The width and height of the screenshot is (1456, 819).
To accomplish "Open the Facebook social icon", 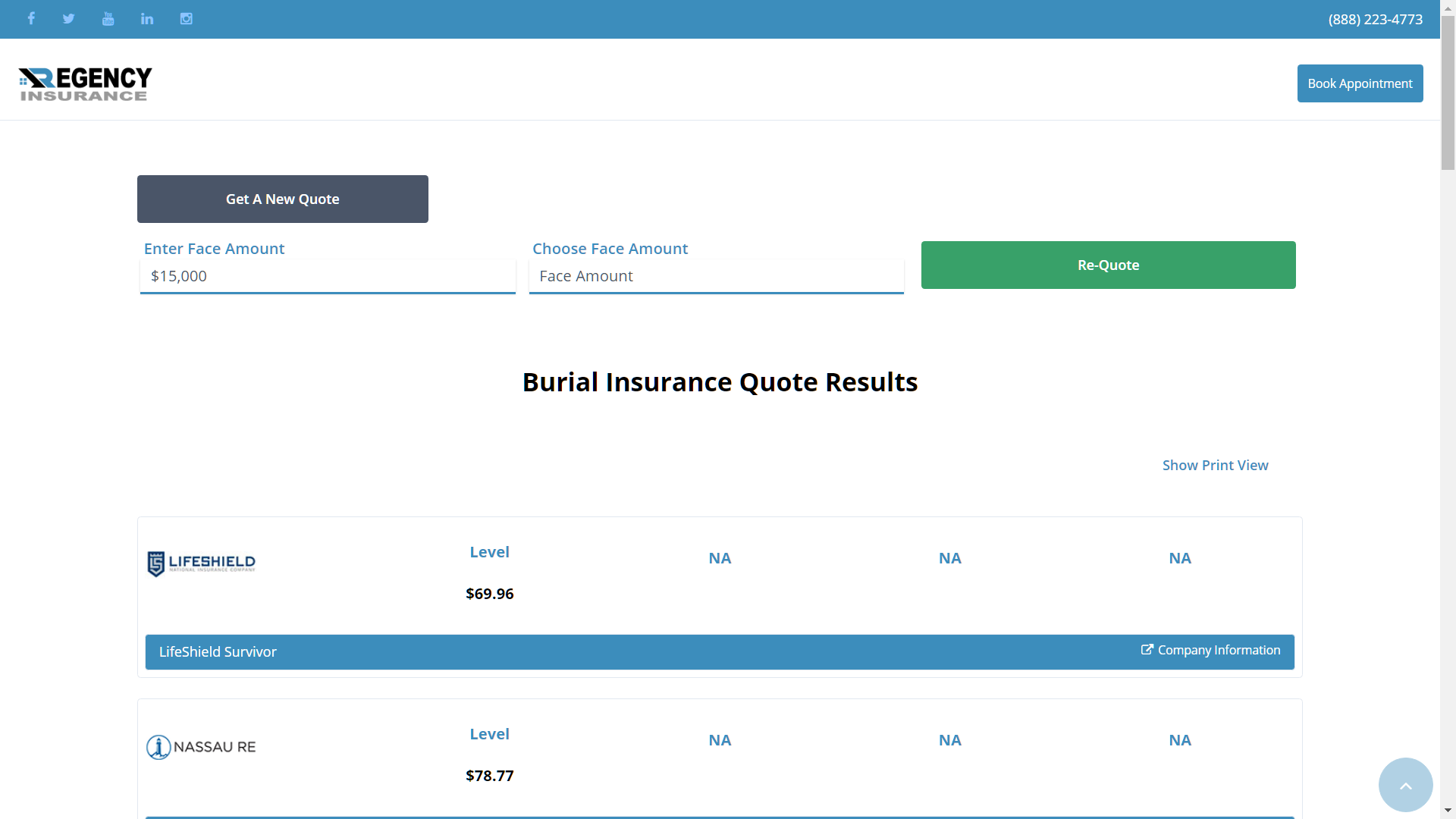I will (31, 18).
